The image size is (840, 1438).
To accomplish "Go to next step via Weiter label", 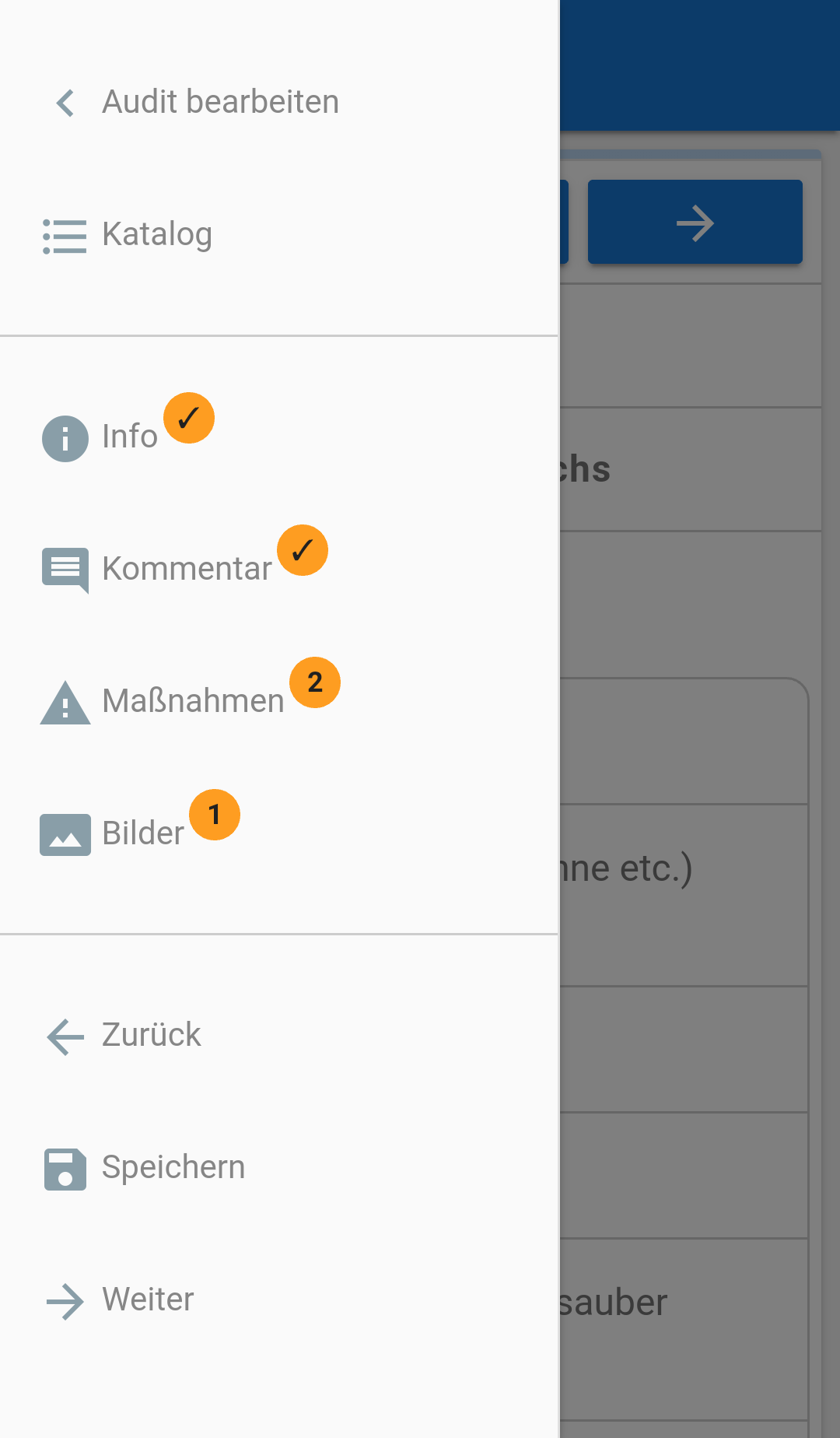I will tap(148, 1299).
